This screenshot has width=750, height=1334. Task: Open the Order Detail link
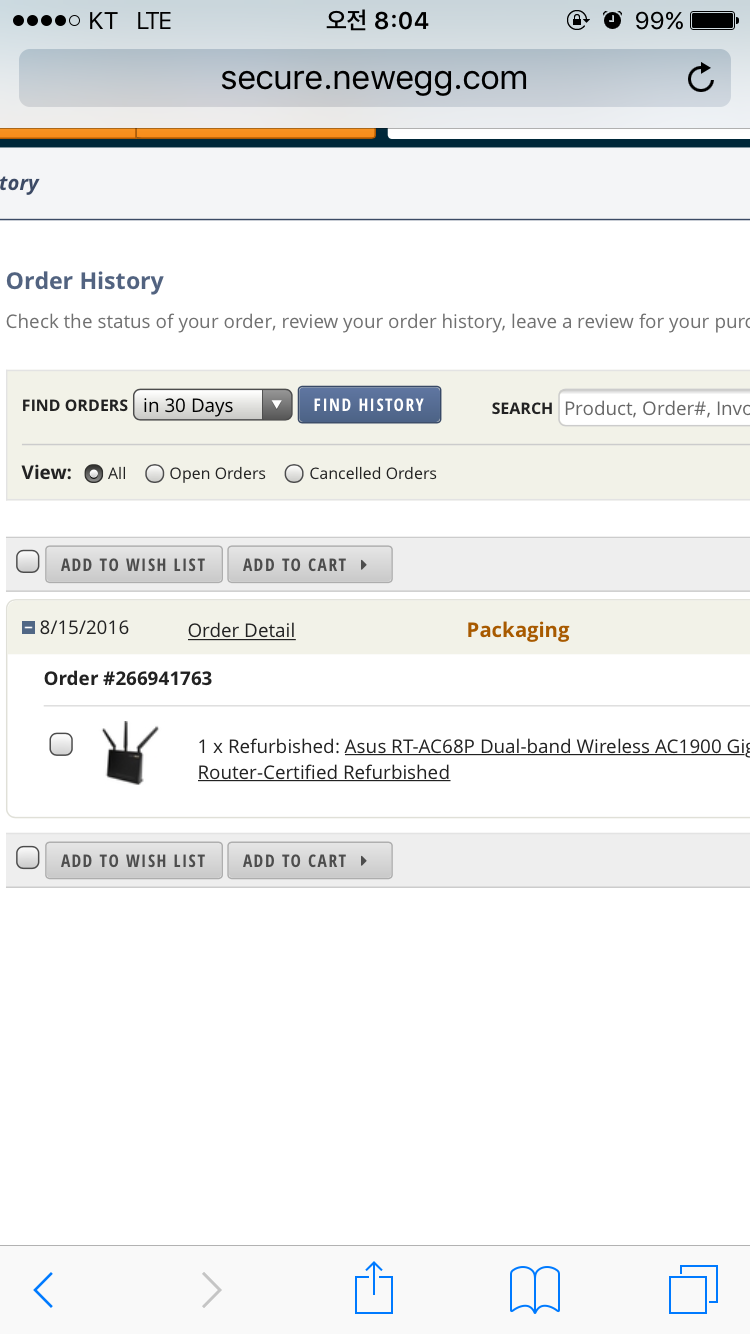coord(241,630)
